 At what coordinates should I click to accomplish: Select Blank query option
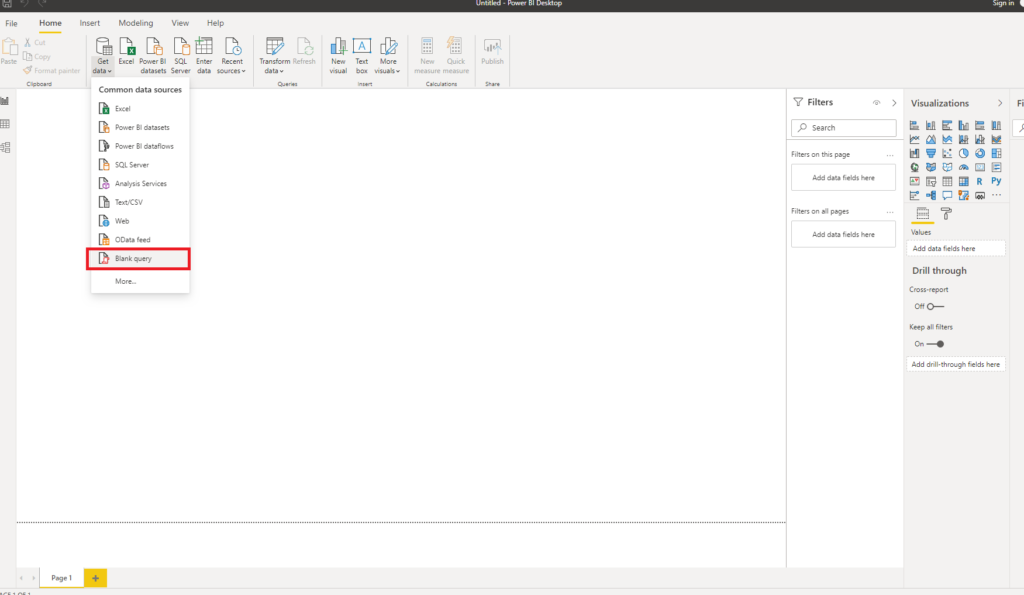(140, 259)
